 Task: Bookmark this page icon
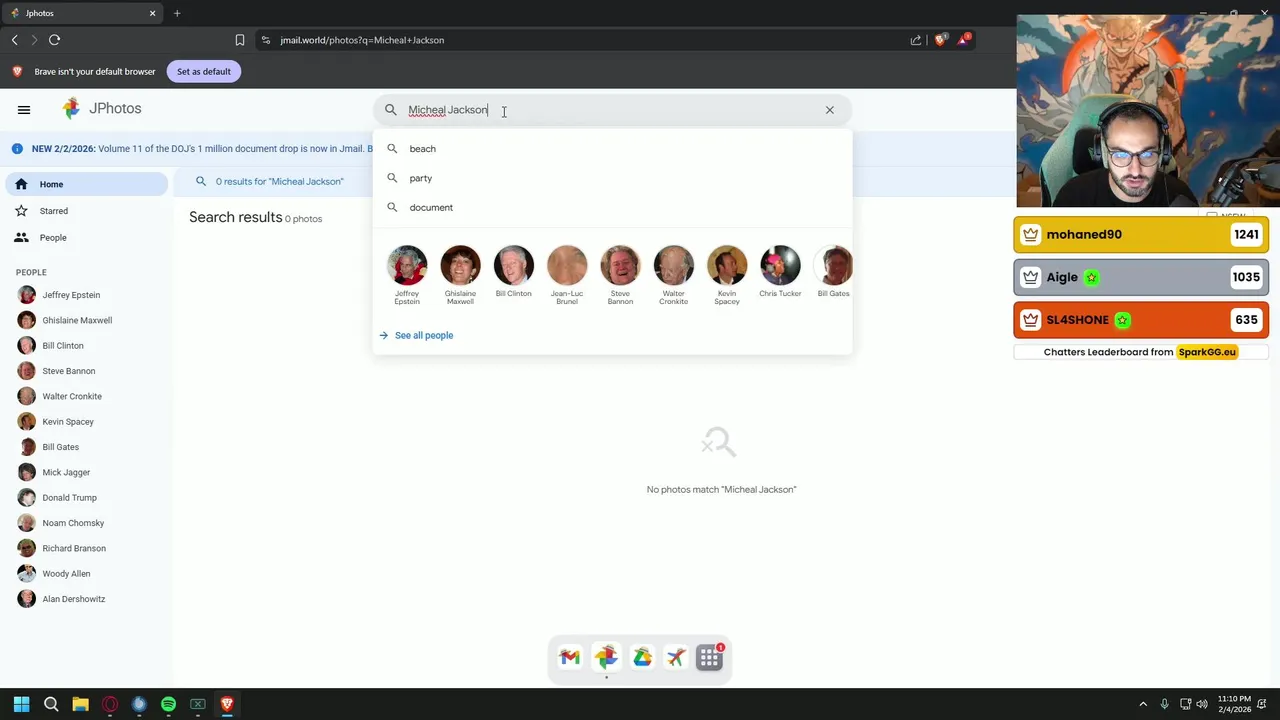(x=240, y=40)
